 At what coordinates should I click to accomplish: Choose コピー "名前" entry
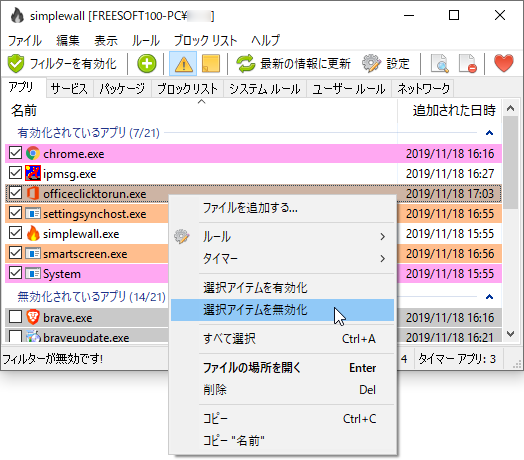(282, 441)
